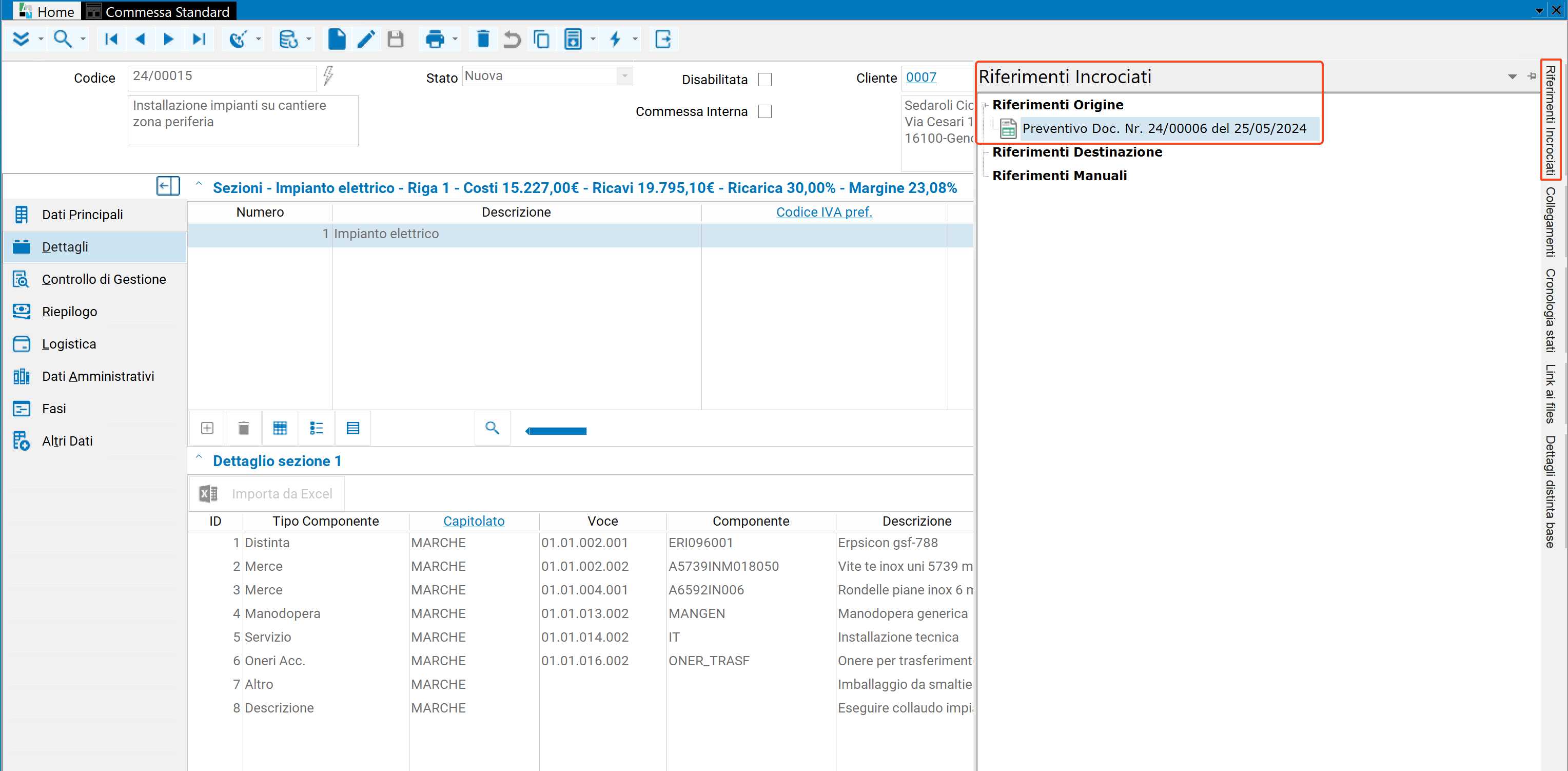This screenshot has height=771, width=1568.
Task: Open dropdown arrow next to lightning bolt
Action: coord(635,40)
